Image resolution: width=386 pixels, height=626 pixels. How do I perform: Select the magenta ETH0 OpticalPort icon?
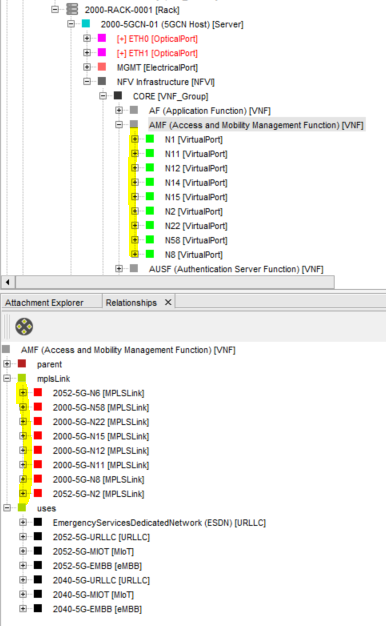click(102, 38)
